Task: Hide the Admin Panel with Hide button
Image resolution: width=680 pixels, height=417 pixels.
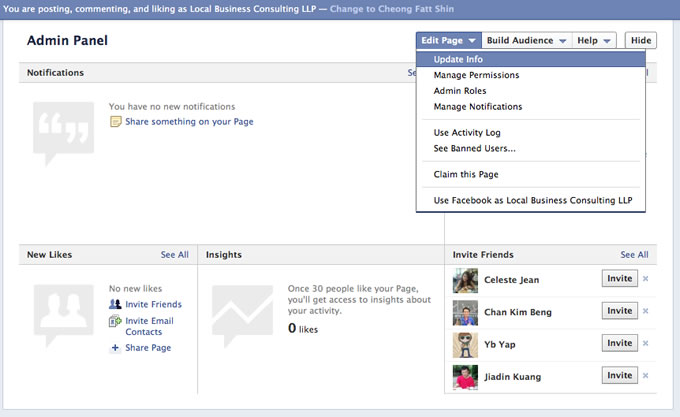Action: tap(641, 40)
